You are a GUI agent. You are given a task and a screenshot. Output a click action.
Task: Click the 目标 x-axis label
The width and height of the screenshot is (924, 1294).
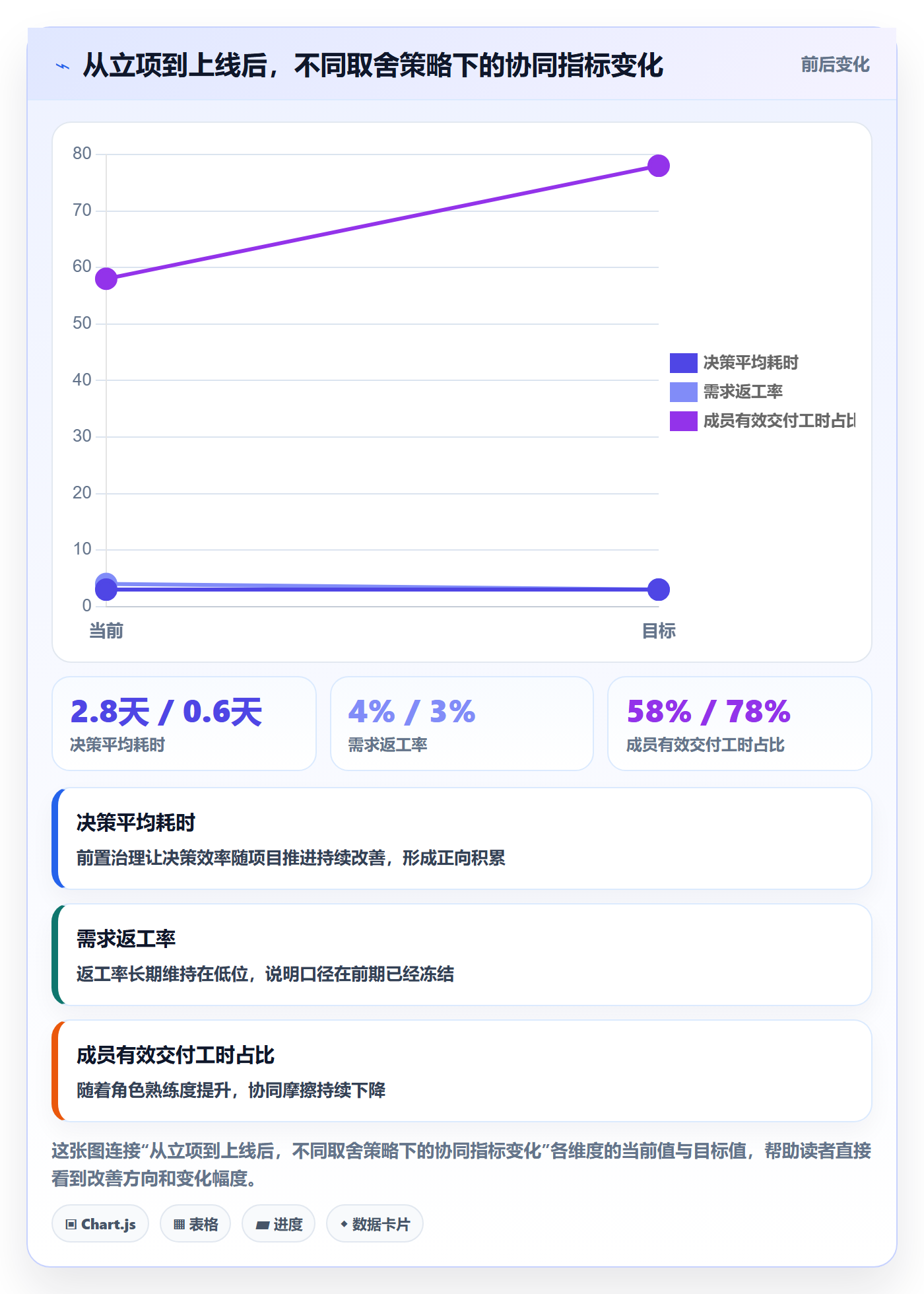coord(658,631)
